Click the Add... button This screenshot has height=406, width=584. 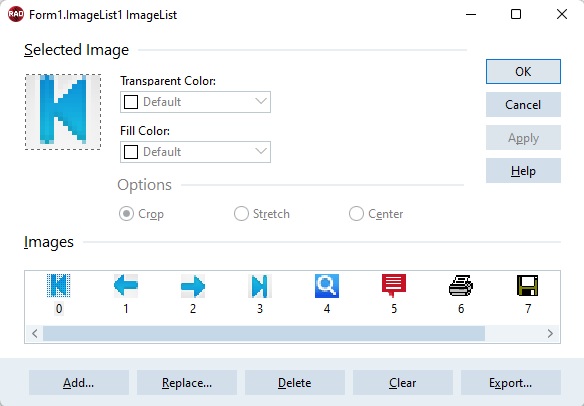[79, 383]
